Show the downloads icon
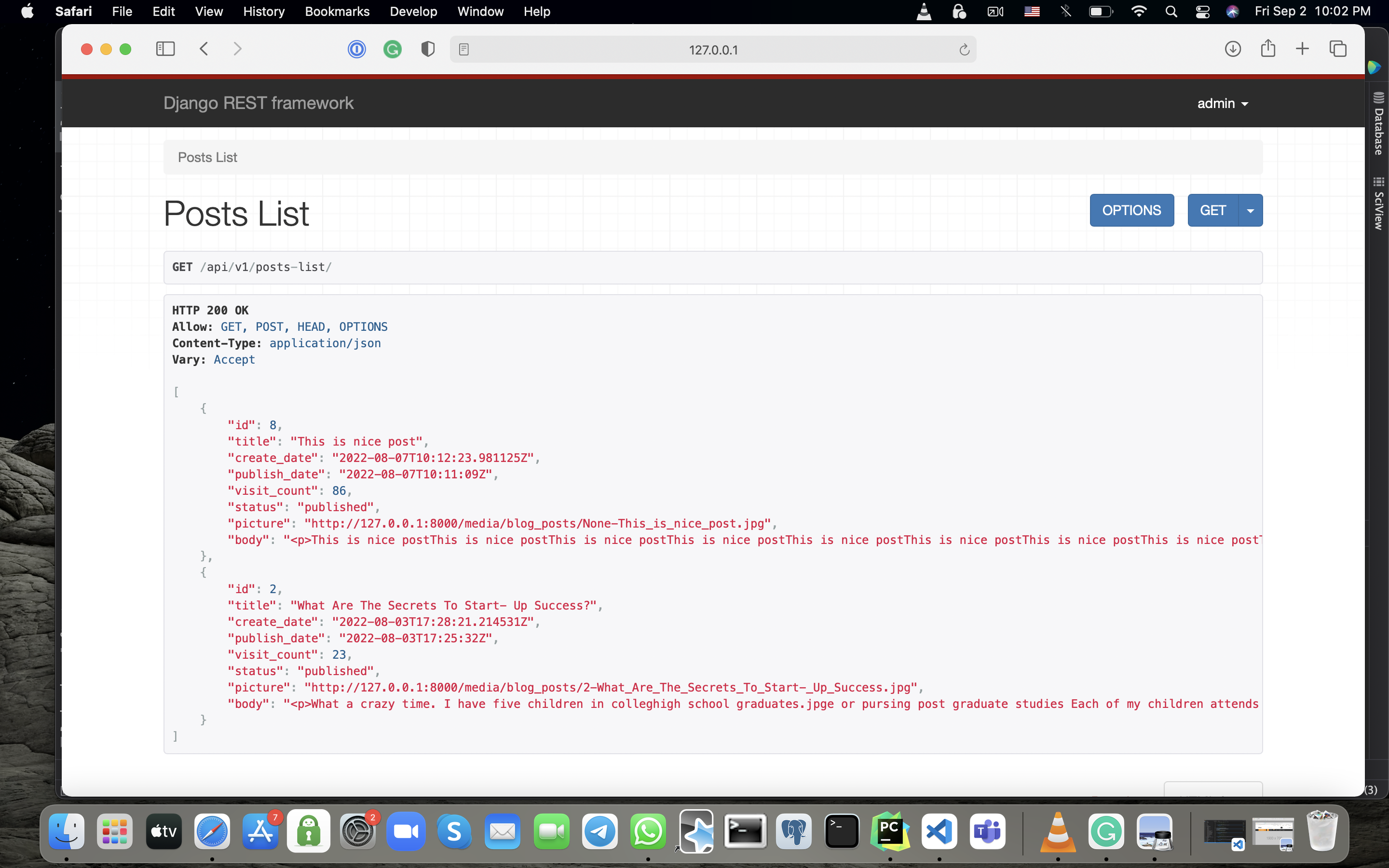 (1232, 49)
